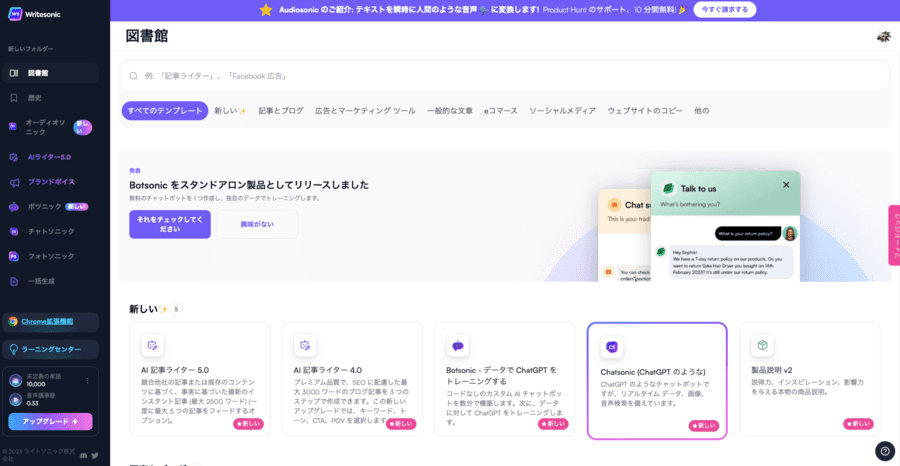Click the AI 記事ライター 4.0 card icon
Screen dimensions: 900x466
[305, 345]
